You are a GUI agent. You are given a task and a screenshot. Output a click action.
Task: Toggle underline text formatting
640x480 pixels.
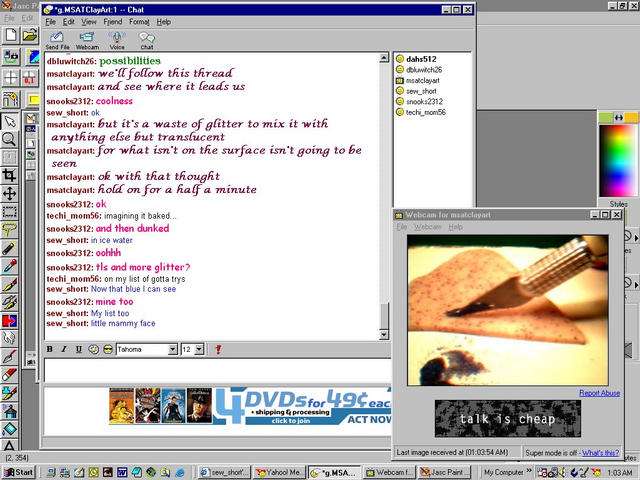coord(79,349)
